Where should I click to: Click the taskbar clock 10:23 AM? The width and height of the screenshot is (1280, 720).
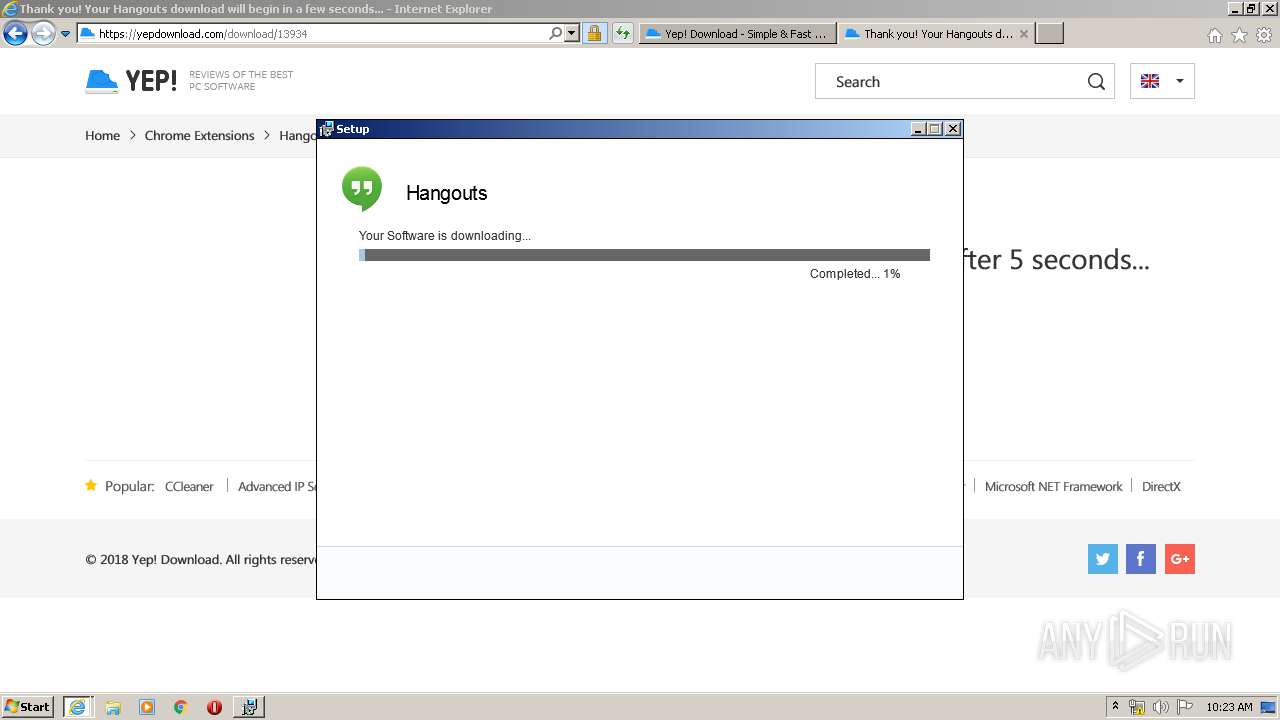click(1229, 707)
